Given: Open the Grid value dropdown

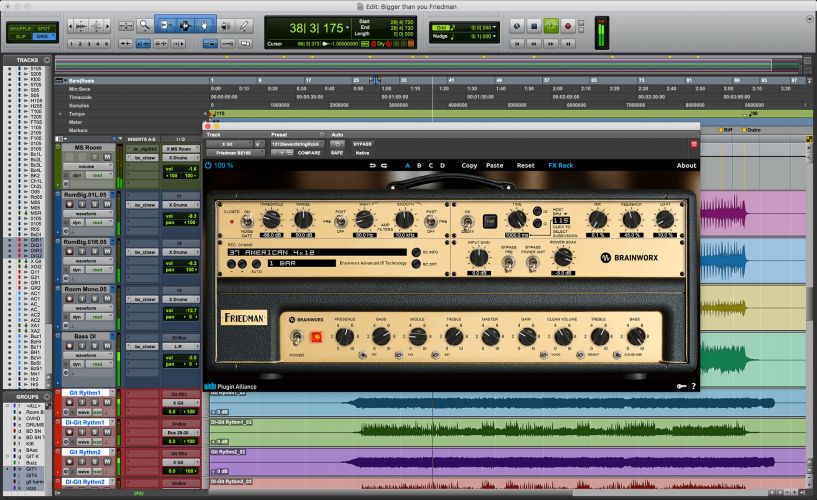Looking at the screenshot, I should tap(494, 27).
